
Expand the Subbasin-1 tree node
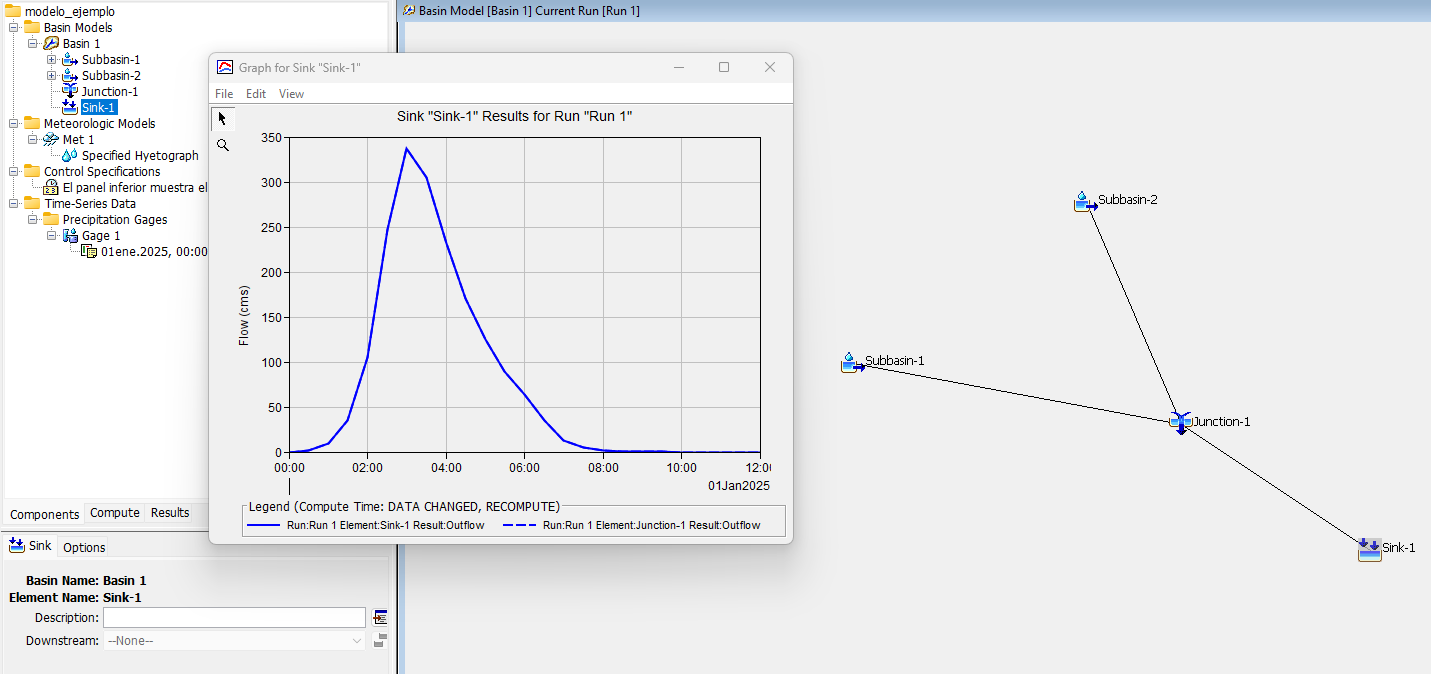52,60
